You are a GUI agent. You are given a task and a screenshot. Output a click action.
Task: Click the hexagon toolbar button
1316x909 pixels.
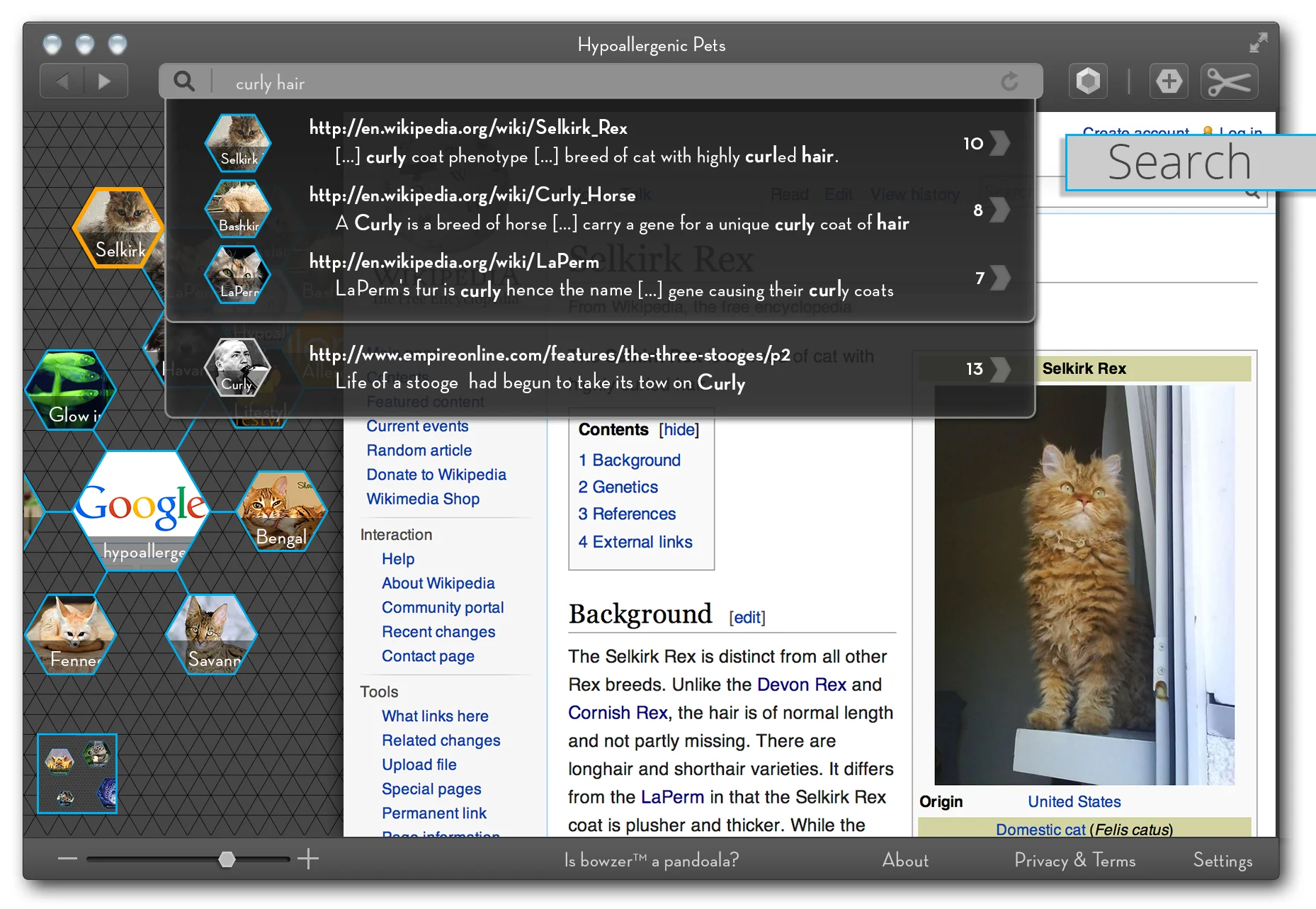tap(1088, 81)
